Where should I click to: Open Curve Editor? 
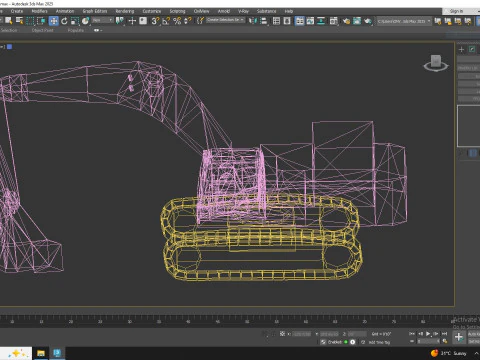coord(310,21)
